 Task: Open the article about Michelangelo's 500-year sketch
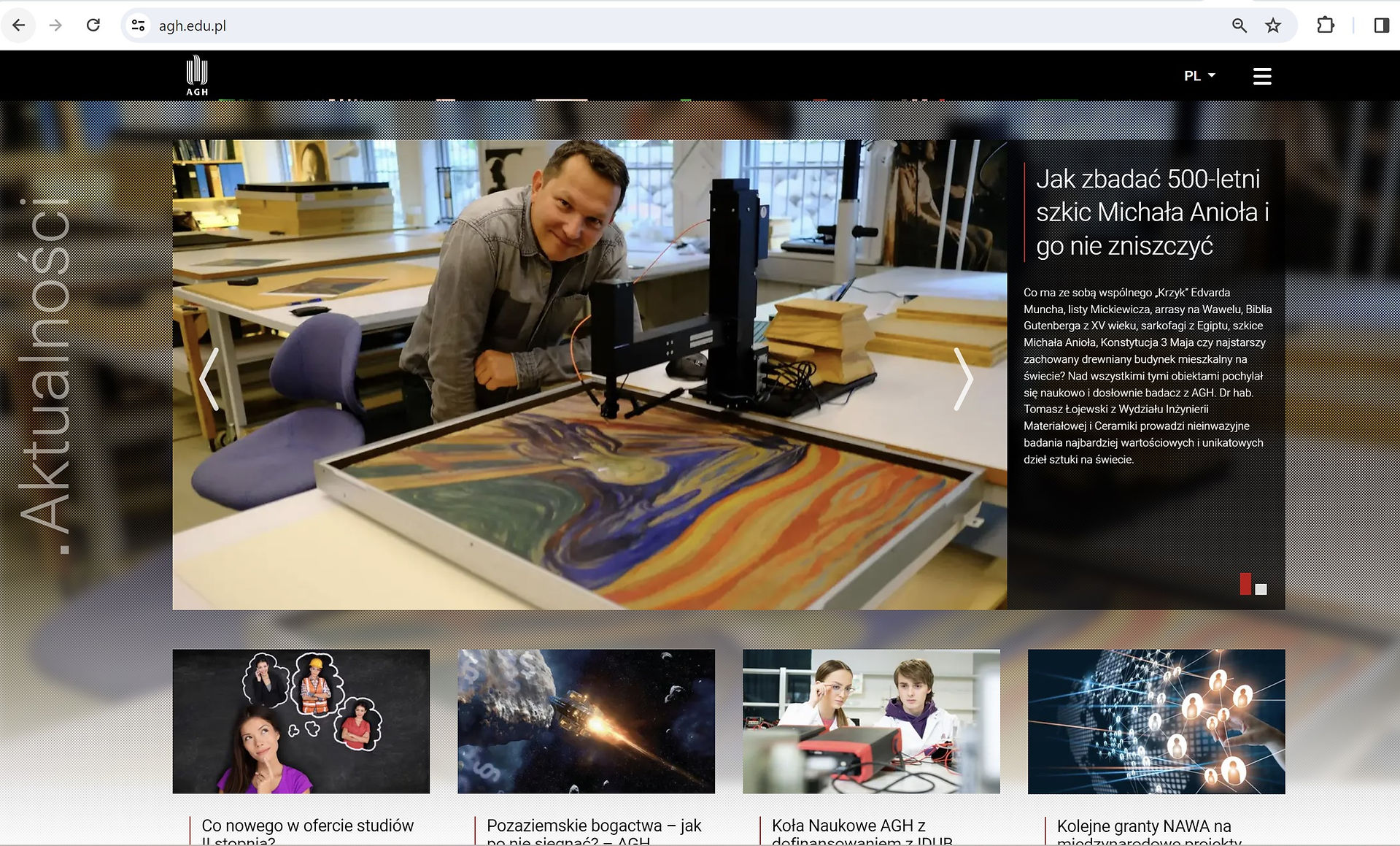point(1153,212)
